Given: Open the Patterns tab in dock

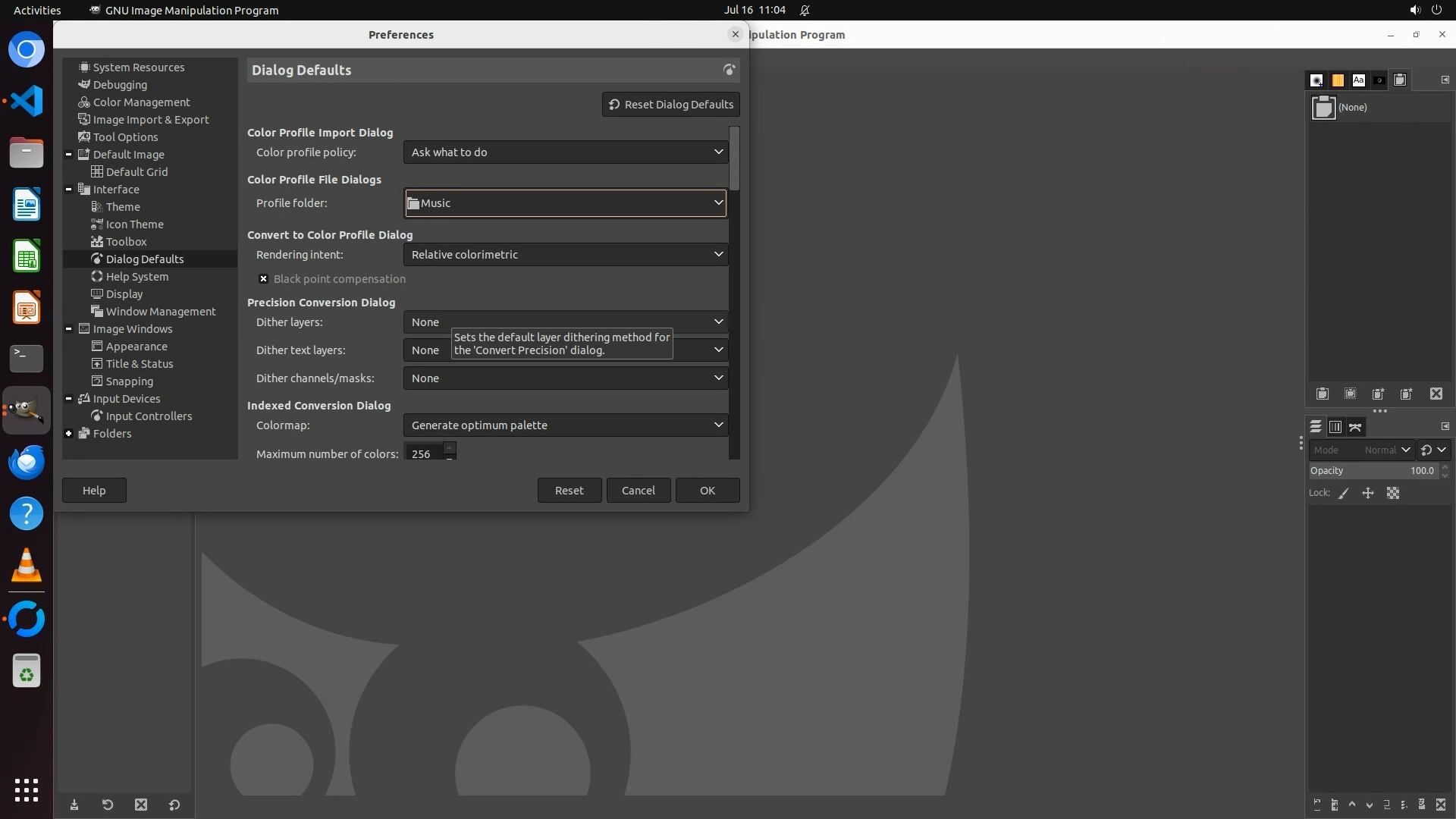Looking at the screenshot, I should tap(1338, 80).
